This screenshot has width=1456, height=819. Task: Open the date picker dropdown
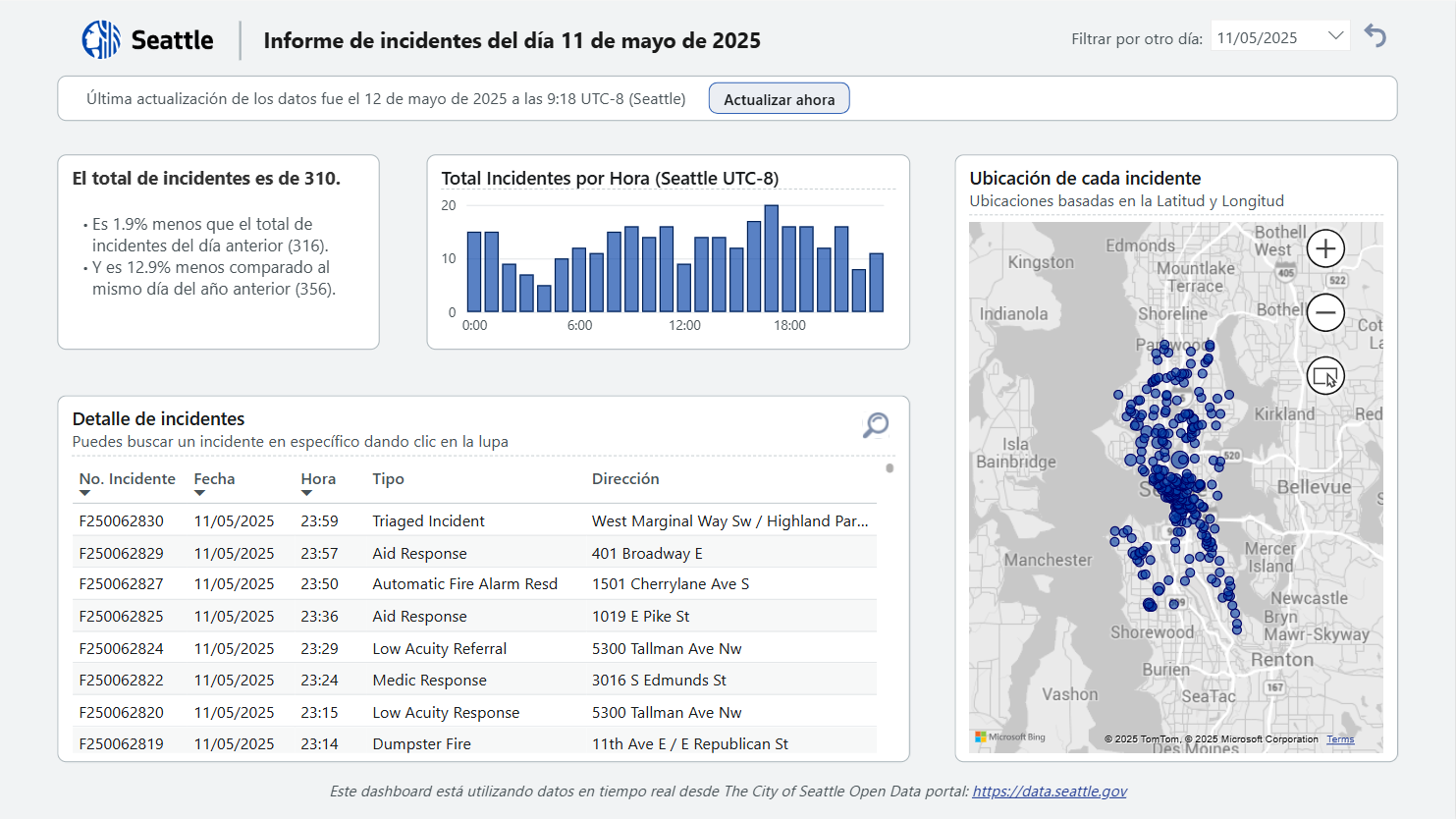point(1338,34)
